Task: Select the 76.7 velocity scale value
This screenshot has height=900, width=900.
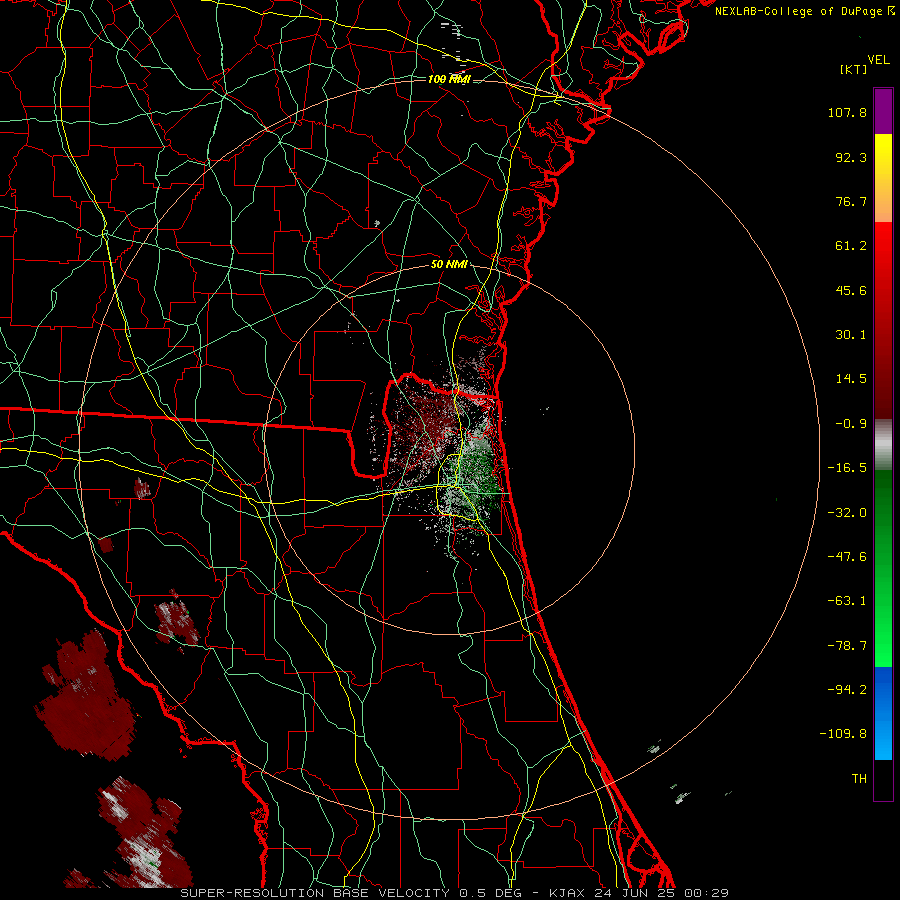Action: 851,201
